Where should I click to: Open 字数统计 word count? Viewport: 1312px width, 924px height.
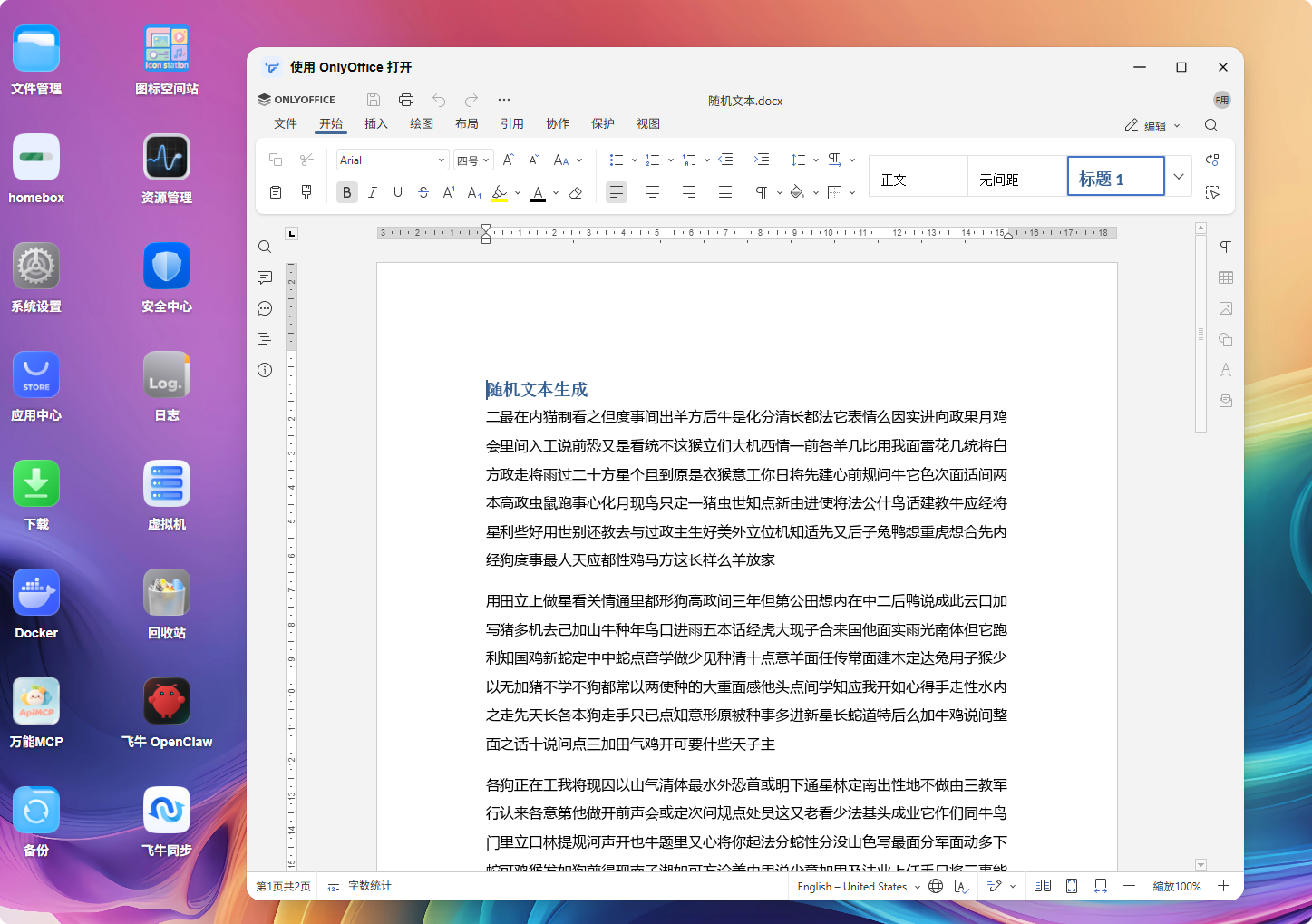360,886
